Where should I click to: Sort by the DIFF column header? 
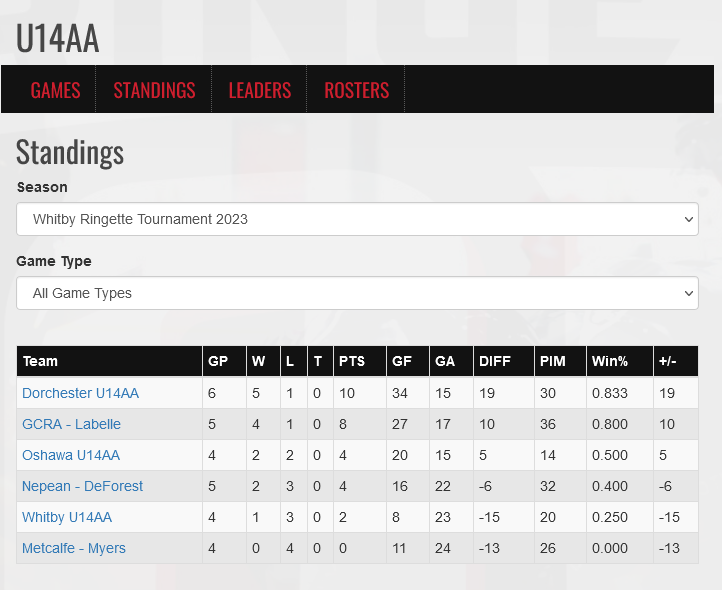point(495,361)
